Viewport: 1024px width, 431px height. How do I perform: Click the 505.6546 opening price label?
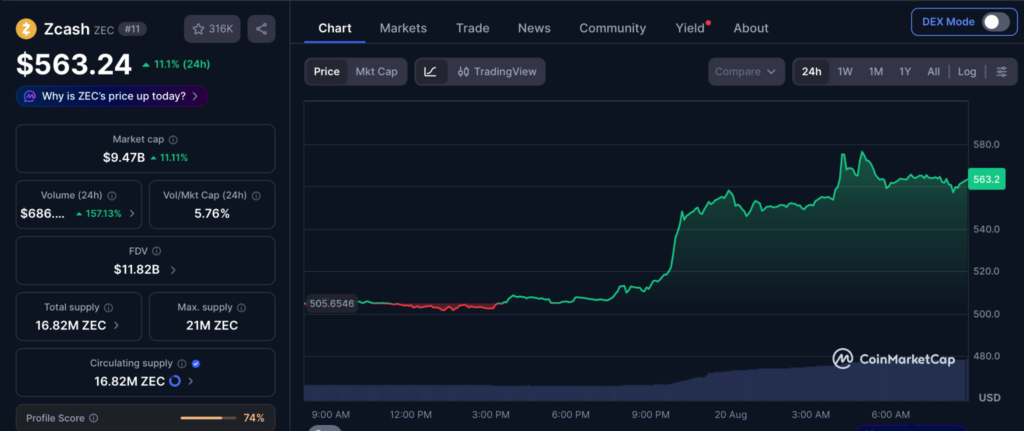(x=332, y=304)
